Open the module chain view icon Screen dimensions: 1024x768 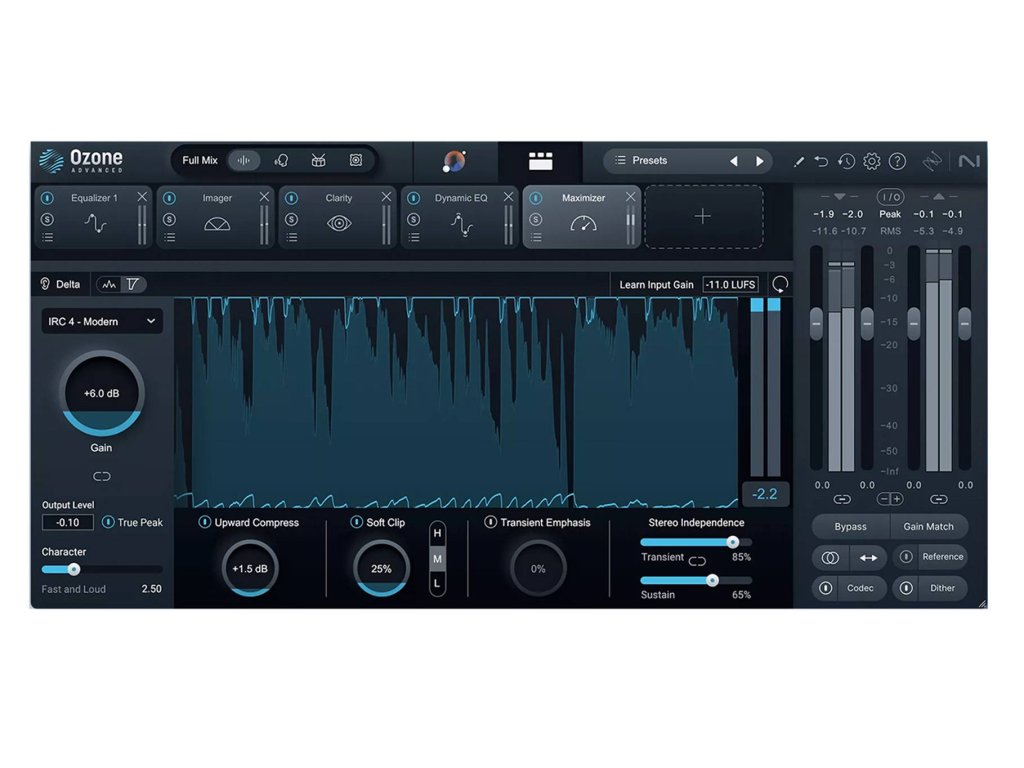pyautogui.click(x=540, y=161)
